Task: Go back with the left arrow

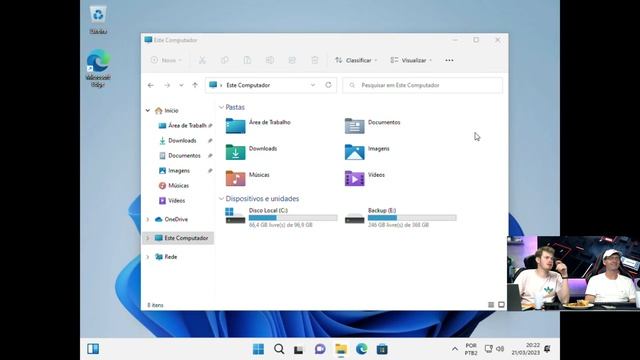Action: click(151, 85)
